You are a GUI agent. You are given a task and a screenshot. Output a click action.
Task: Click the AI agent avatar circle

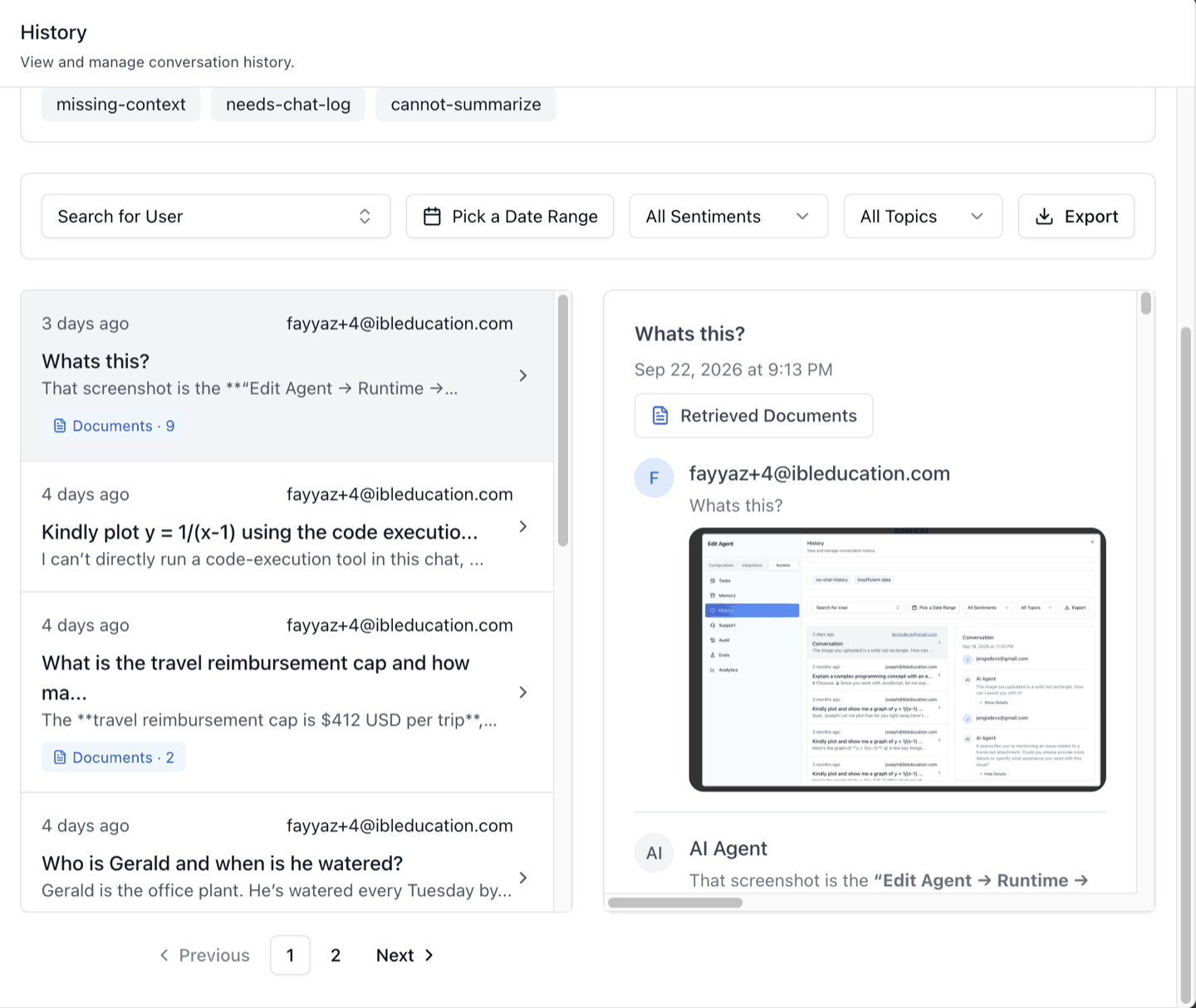[654, 853]
